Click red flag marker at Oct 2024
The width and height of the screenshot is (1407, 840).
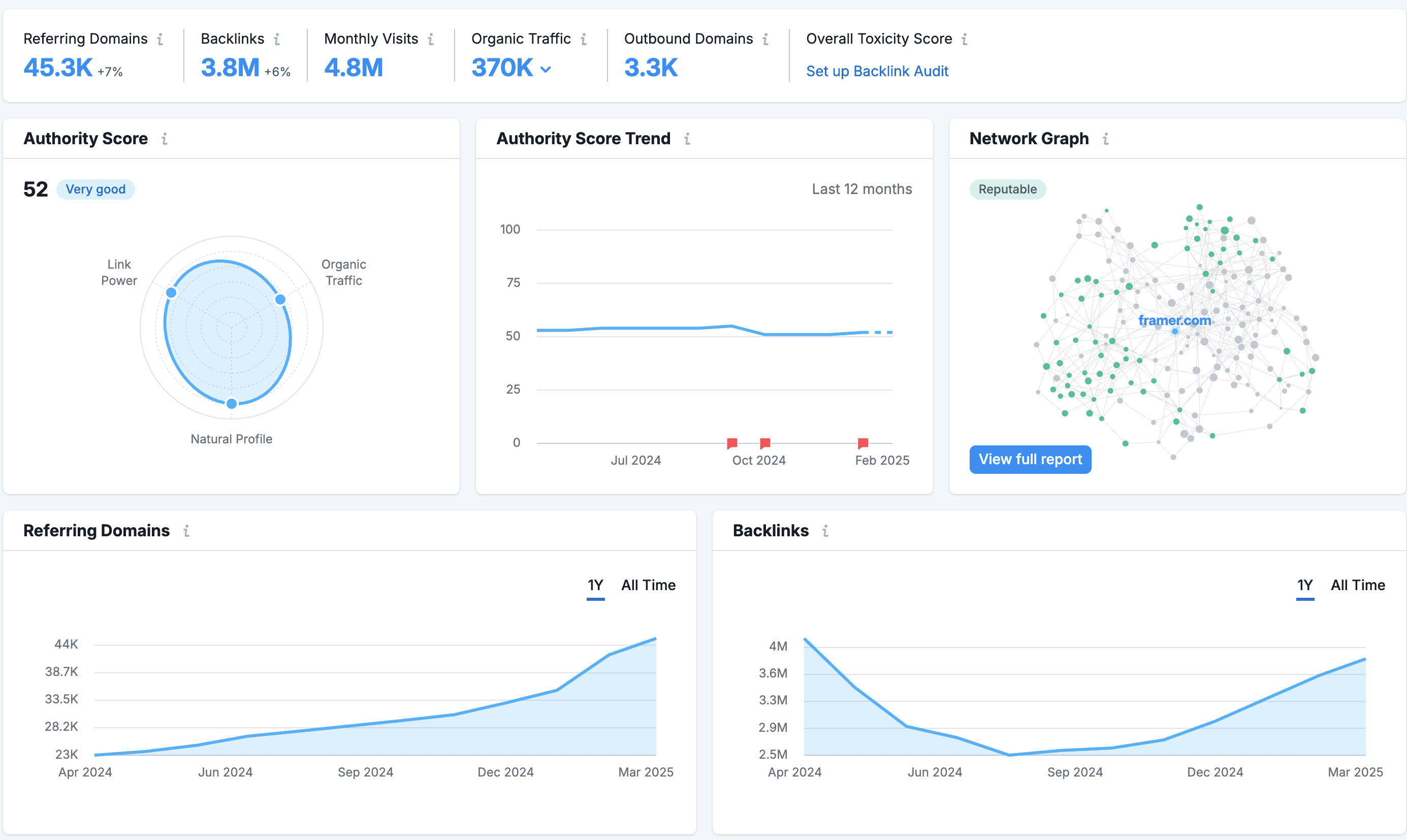(x=764, y=443)
